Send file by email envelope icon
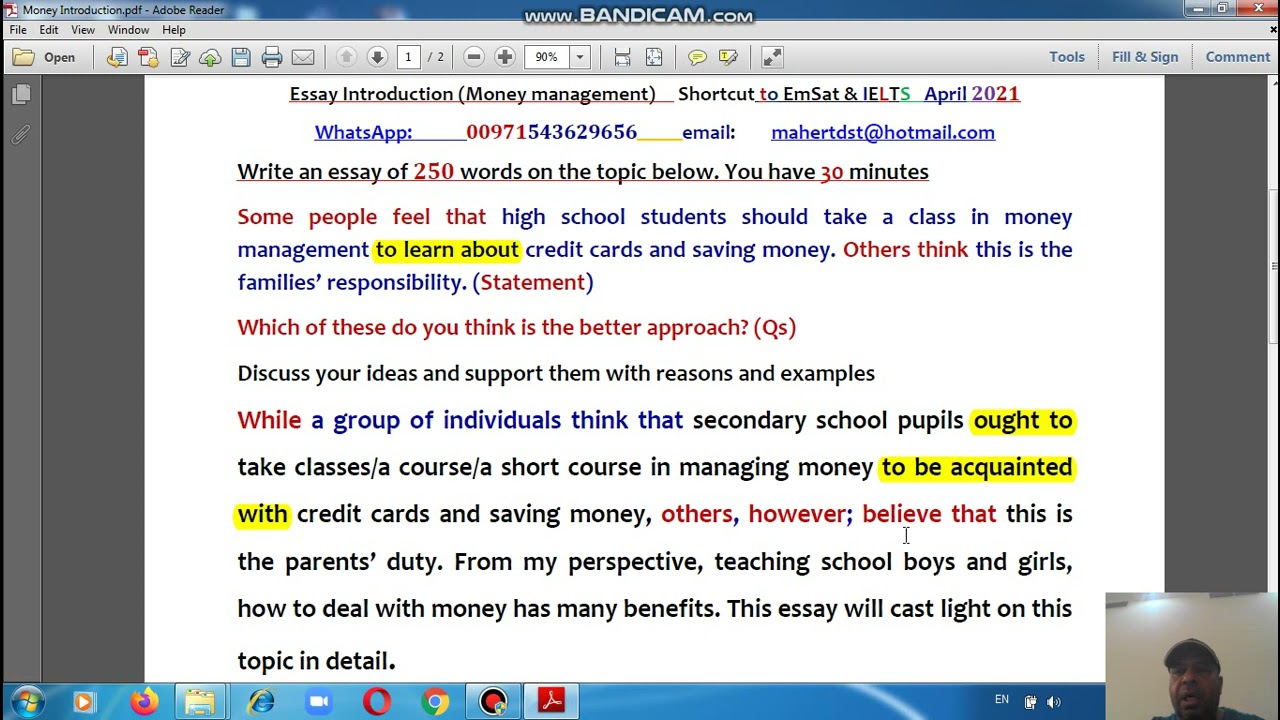The height and width of the screenshot is (720, 1280). [x=303, y=57]
